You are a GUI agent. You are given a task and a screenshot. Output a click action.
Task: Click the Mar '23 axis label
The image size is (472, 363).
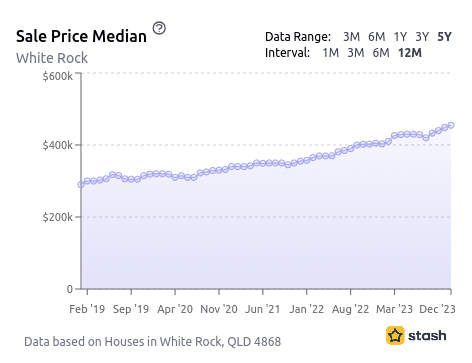pyautogui.click(x=394, y=309)
